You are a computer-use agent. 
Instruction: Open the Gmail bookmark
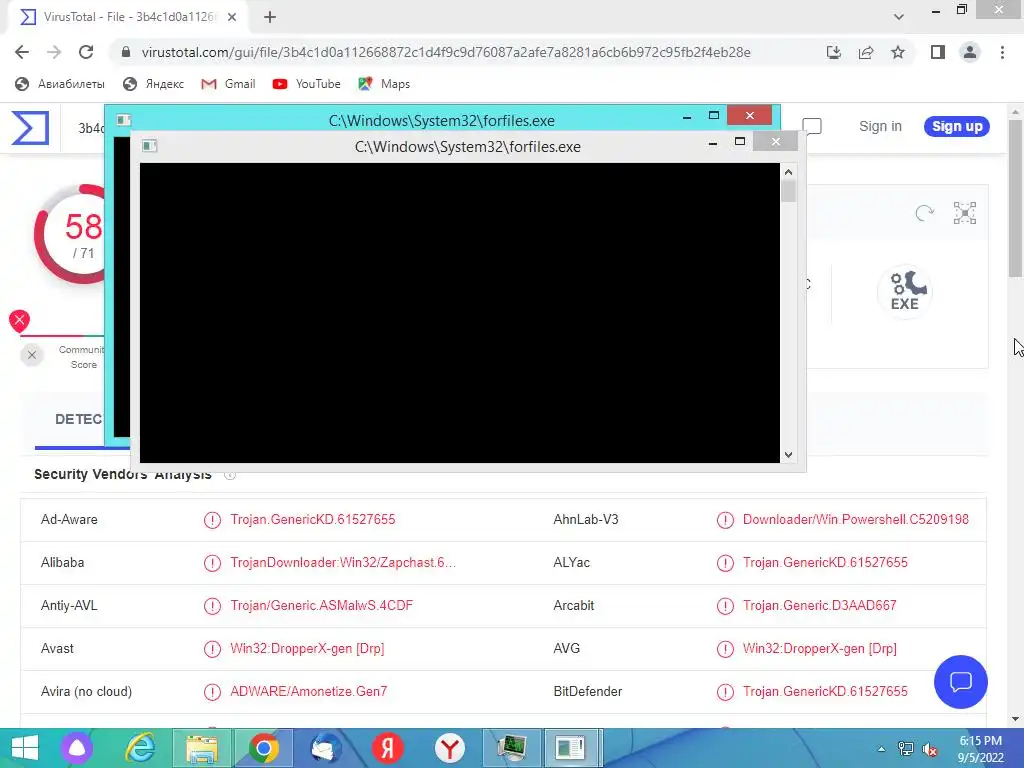click(228, 84)
